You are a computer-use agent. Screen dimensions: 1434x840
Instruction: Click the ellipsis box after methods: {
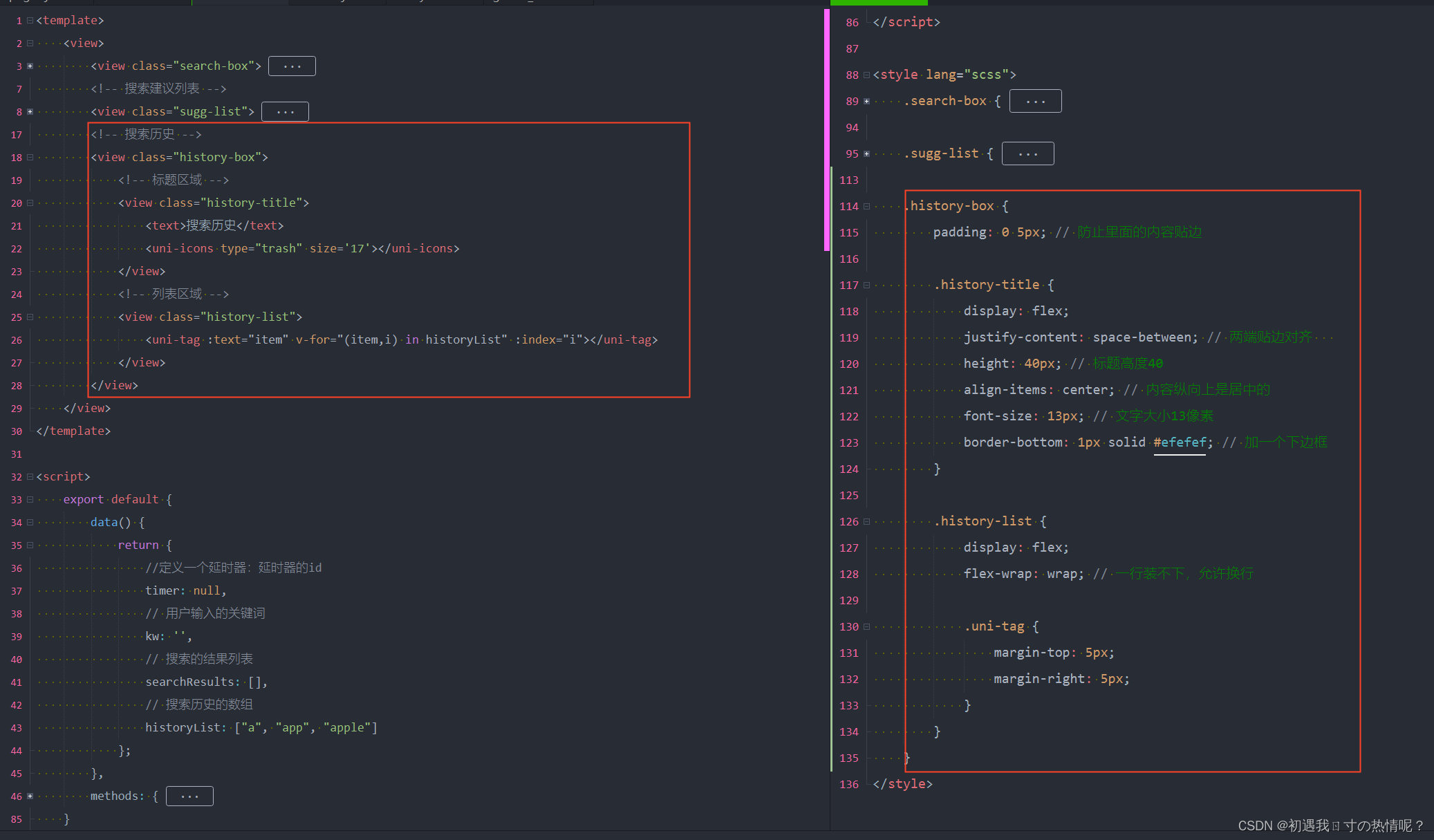pyautogui.click(x=189, y=796)
